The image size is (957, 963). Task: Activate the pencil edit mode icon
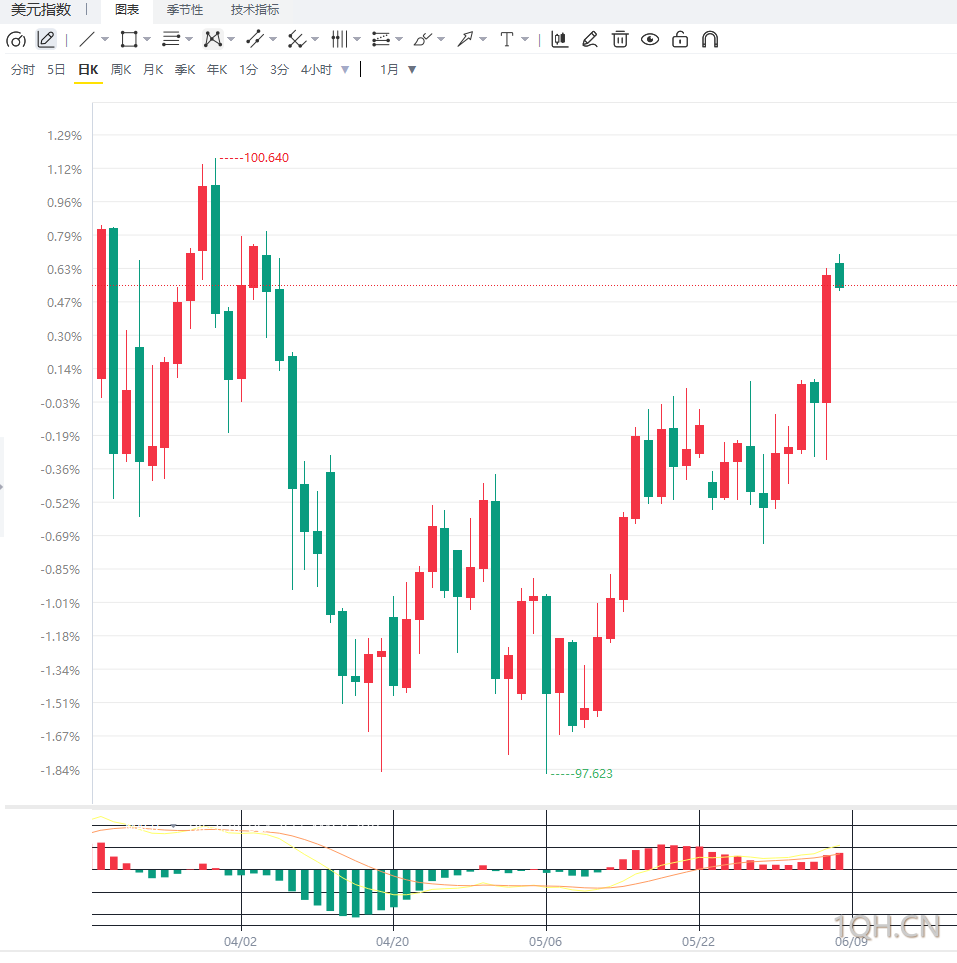click(46, 39)
